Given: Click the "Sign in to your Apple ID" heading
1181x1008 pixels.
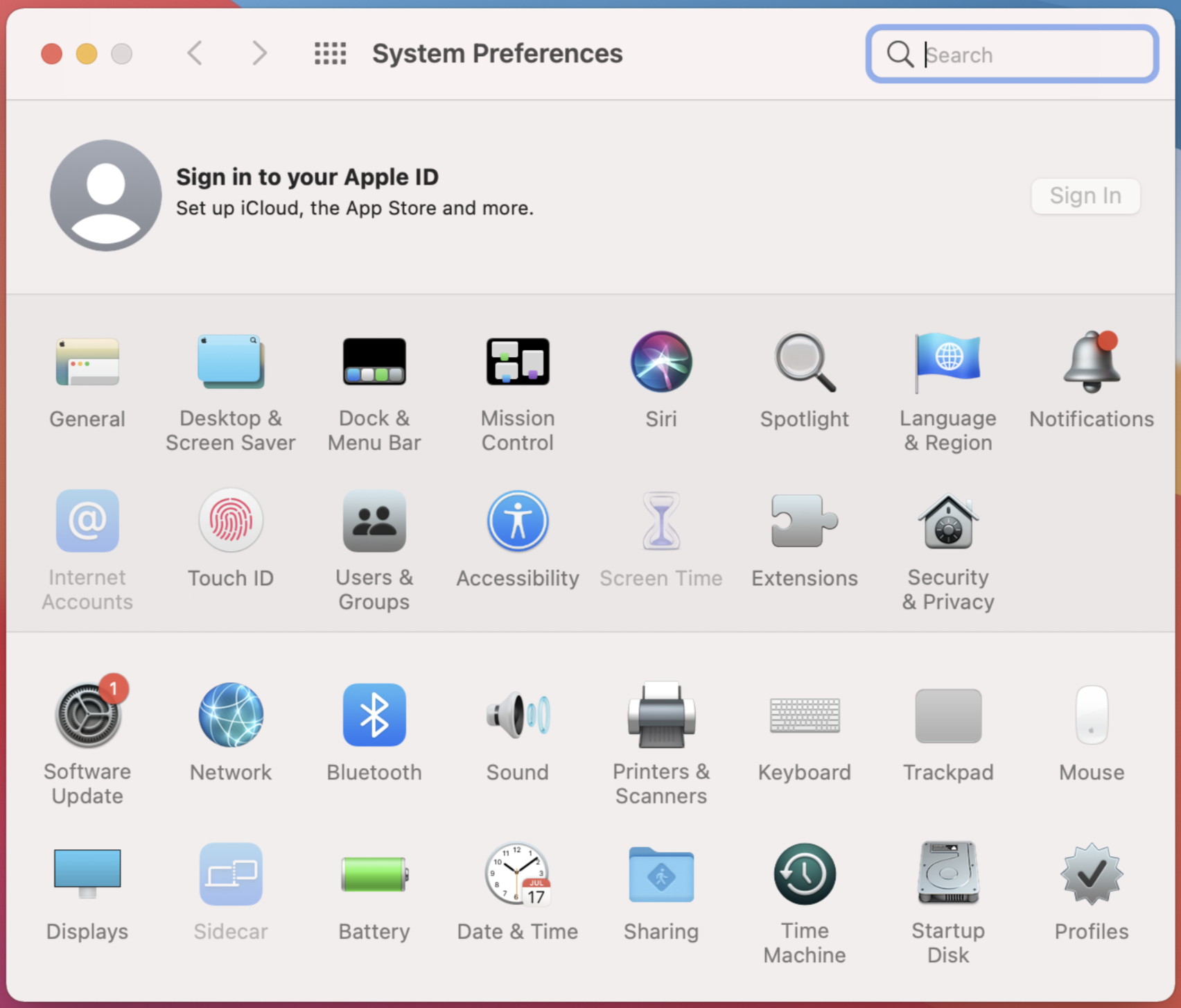Looking at the screenshot, I should coord(307,177).
